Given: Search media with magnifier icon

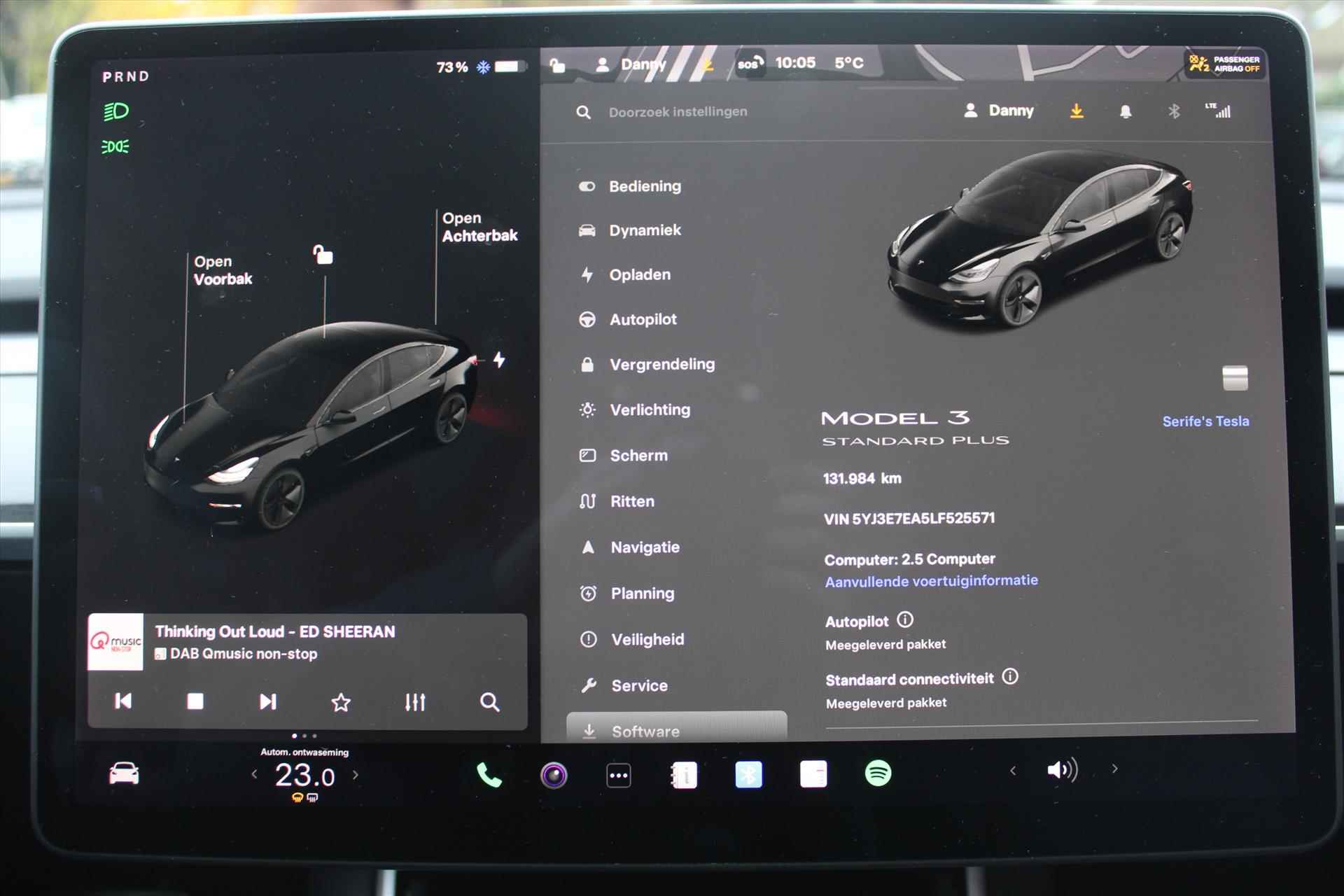Looking at the screenshot, I should 490,702.
